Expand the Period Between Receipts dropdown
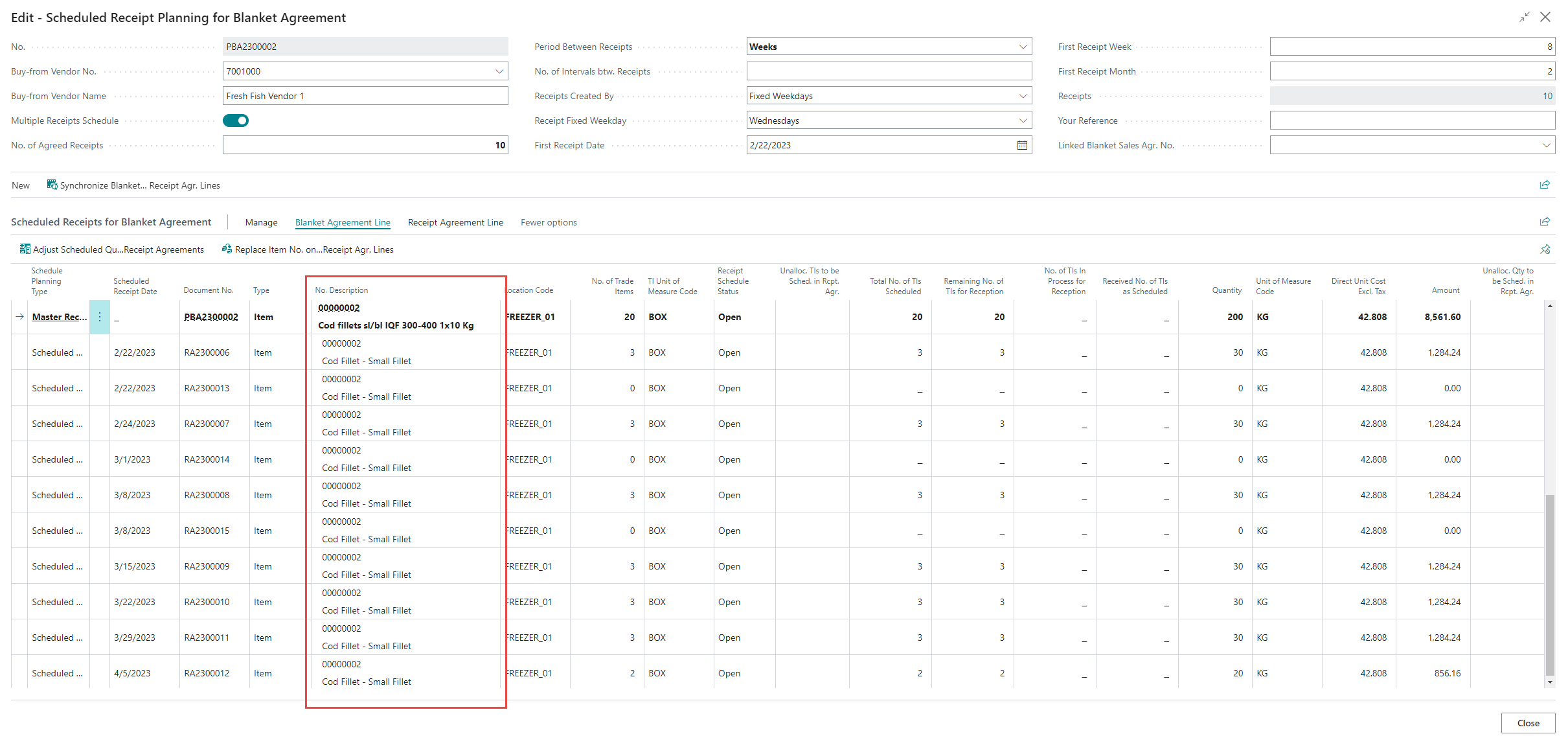The height and width of the screenshot is (747, 1568). (x=1023, y=47)
